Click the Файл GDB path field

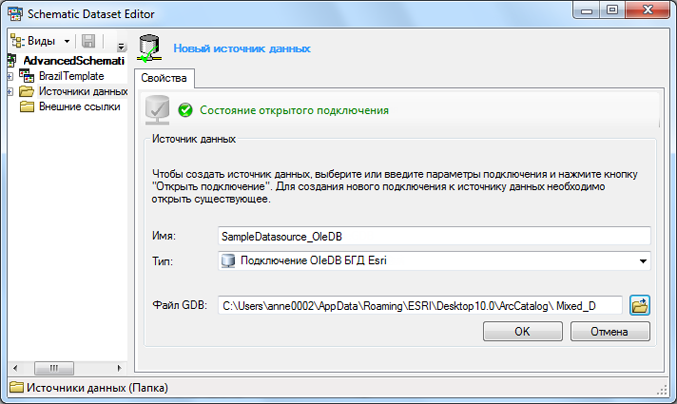420,306
